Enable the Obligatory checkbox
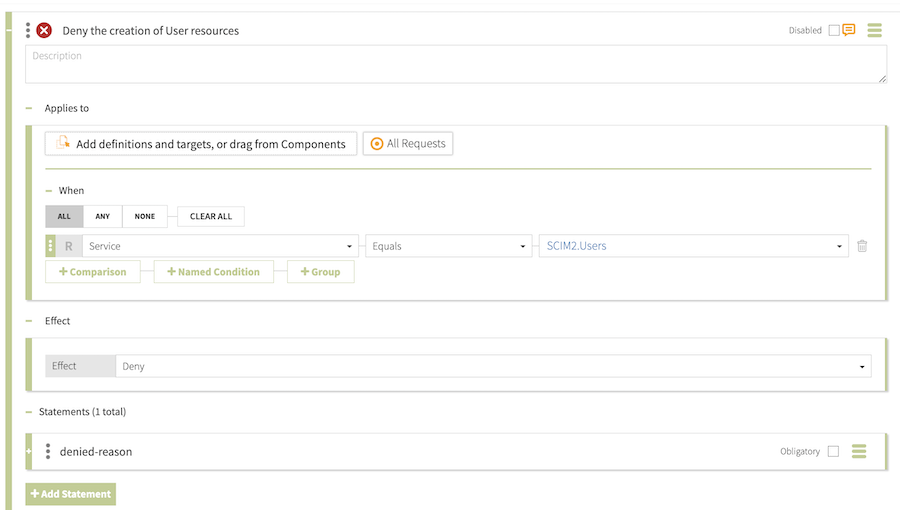Viewport: 900px width, 510px height. pos(833,451)
